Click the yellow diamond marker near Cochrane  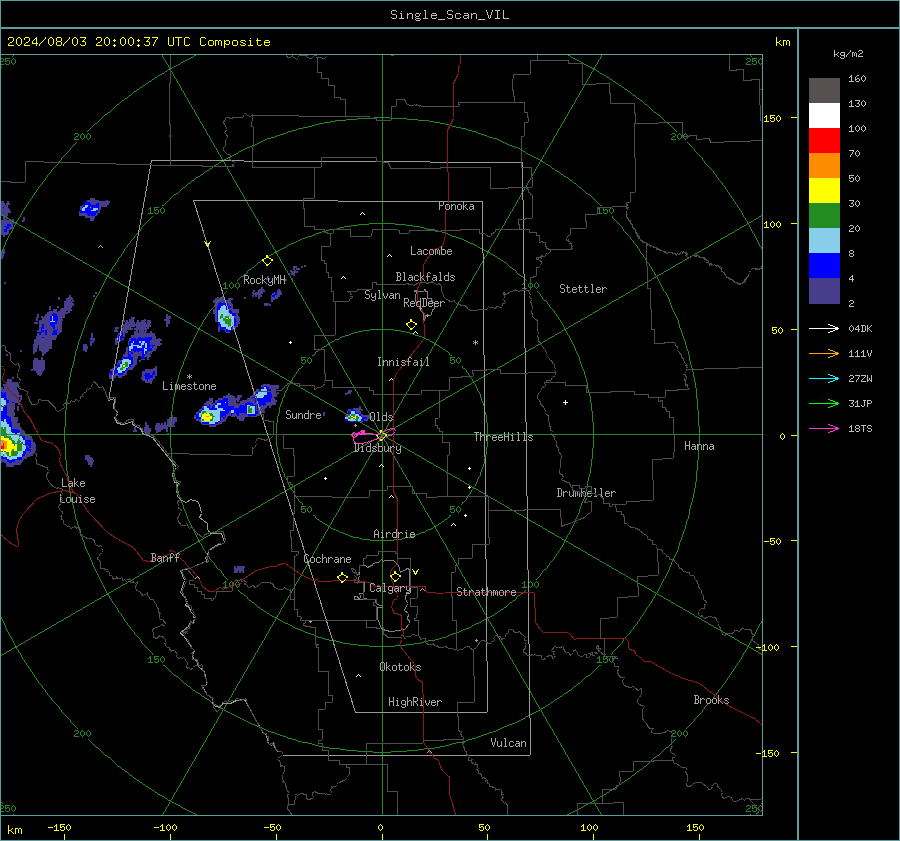(x=343, y=577)
